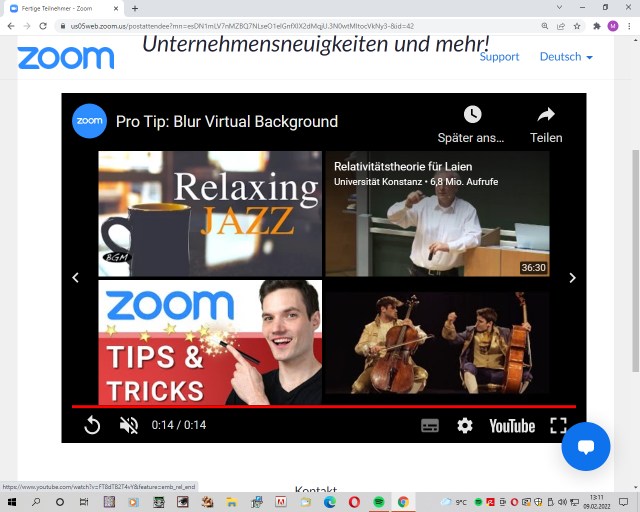This screenshot has width=640, height=512.
Task: Share this page icon in address bar
Action: [561, 26]
